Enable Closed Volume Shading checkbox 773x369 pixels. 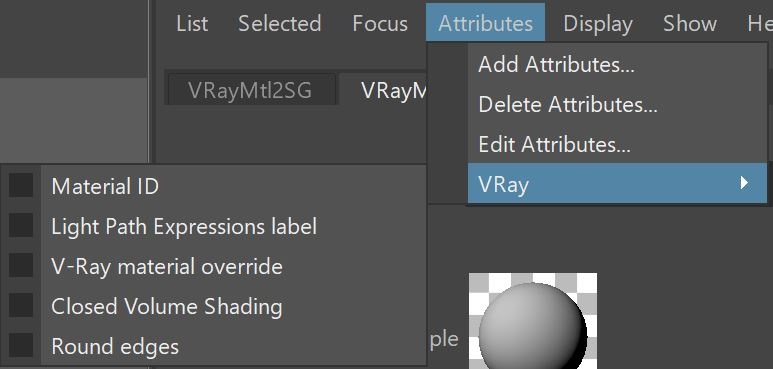[21, 305]
